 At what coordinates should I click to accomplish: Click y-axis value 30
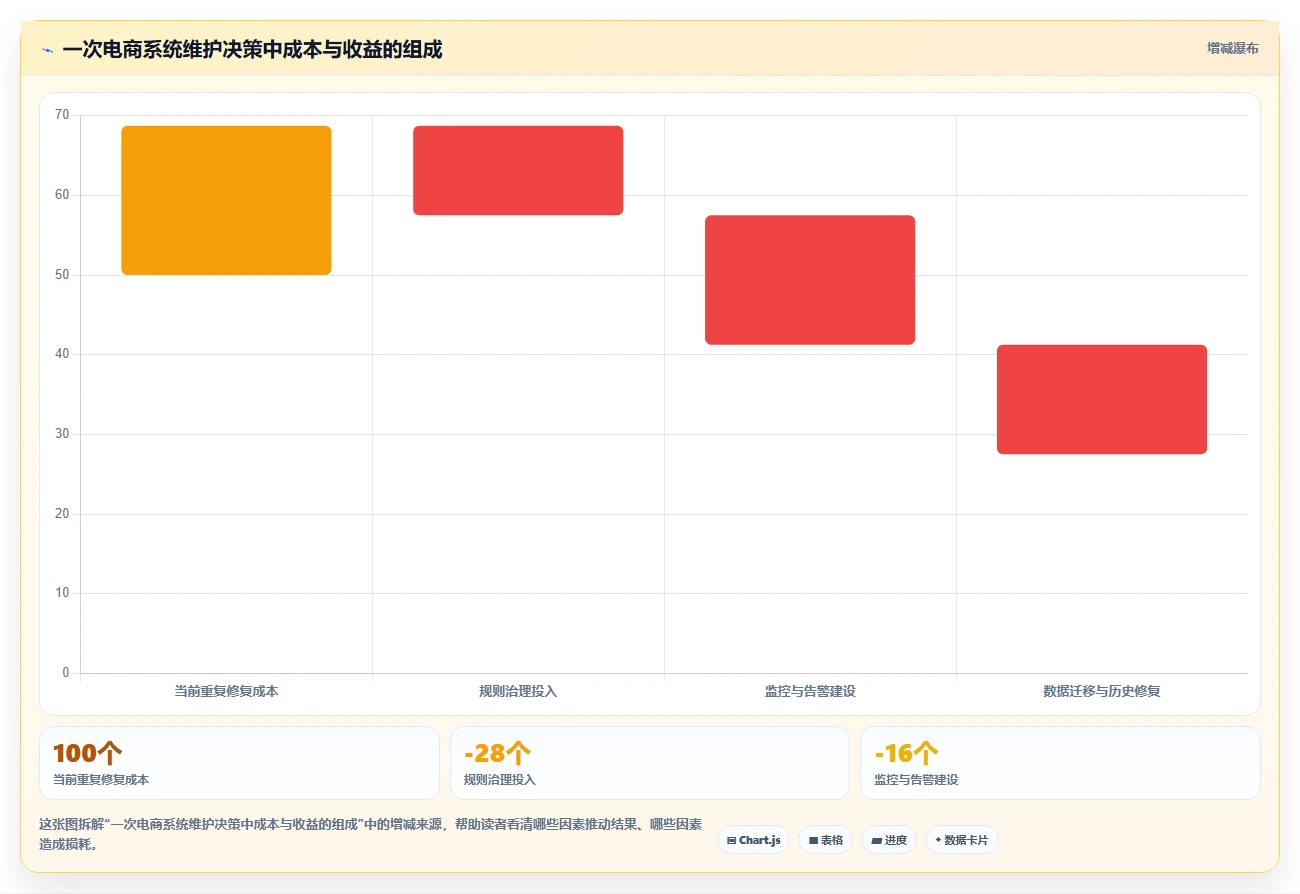(x=62, y=434)
